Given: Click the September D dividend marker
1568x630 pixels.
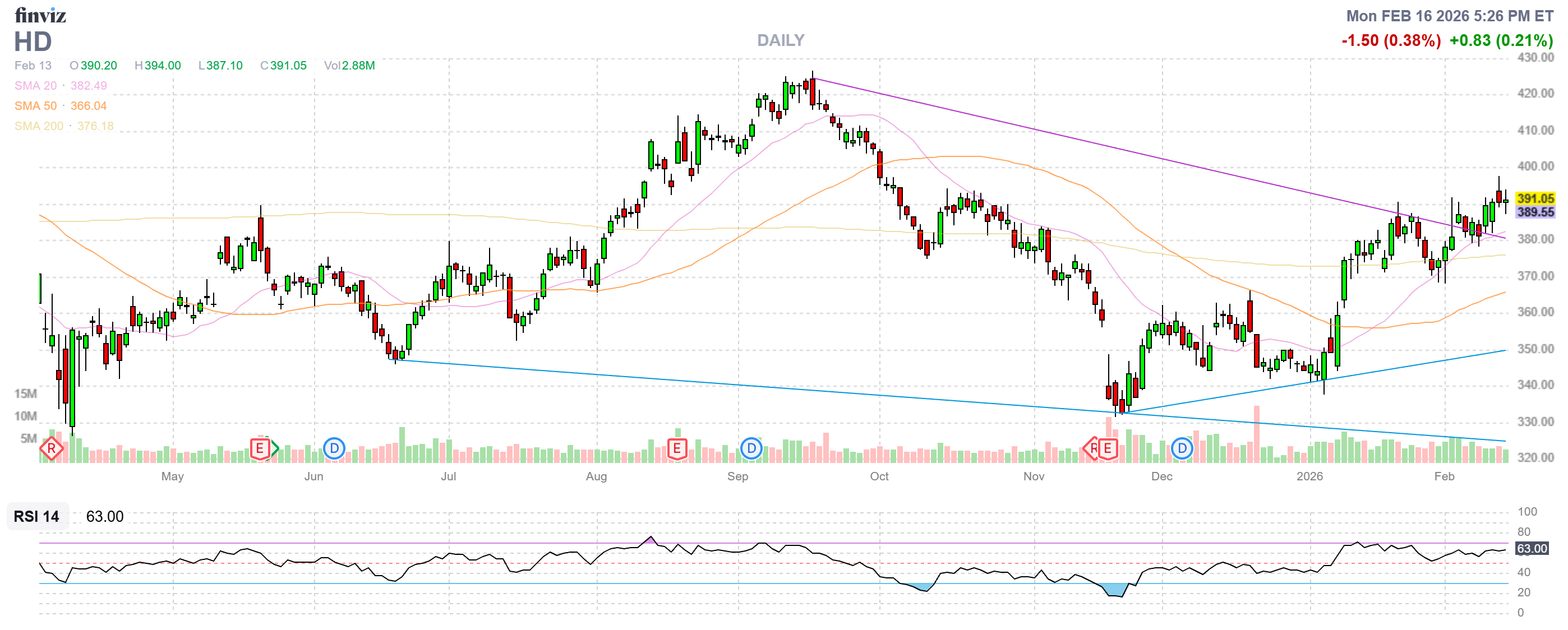Looking at the screenshot, I should pyautogui.click(x=751, y=449).
